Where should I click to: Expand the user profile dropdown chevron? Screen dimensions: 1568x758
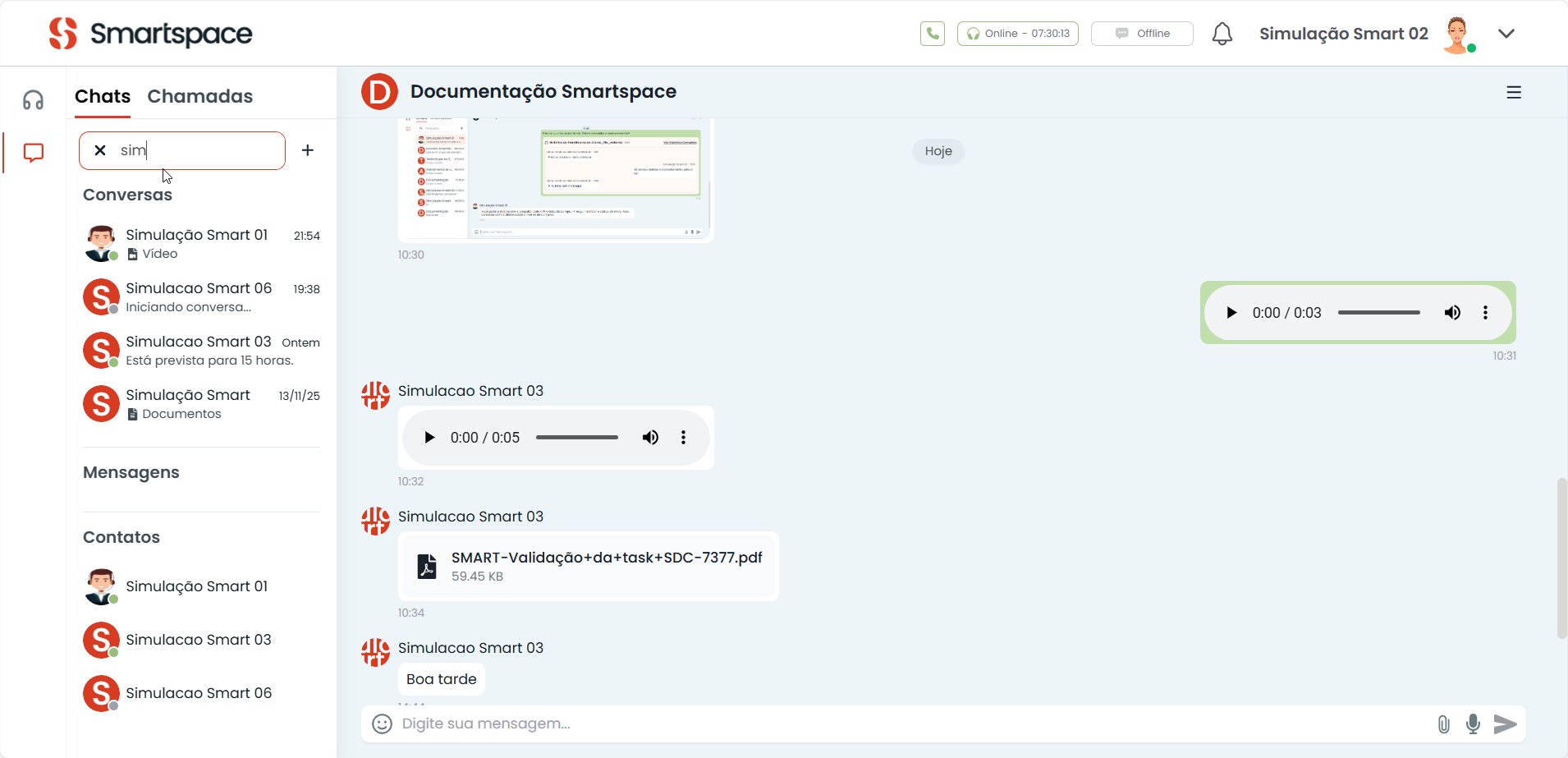tap(1506, 34)
